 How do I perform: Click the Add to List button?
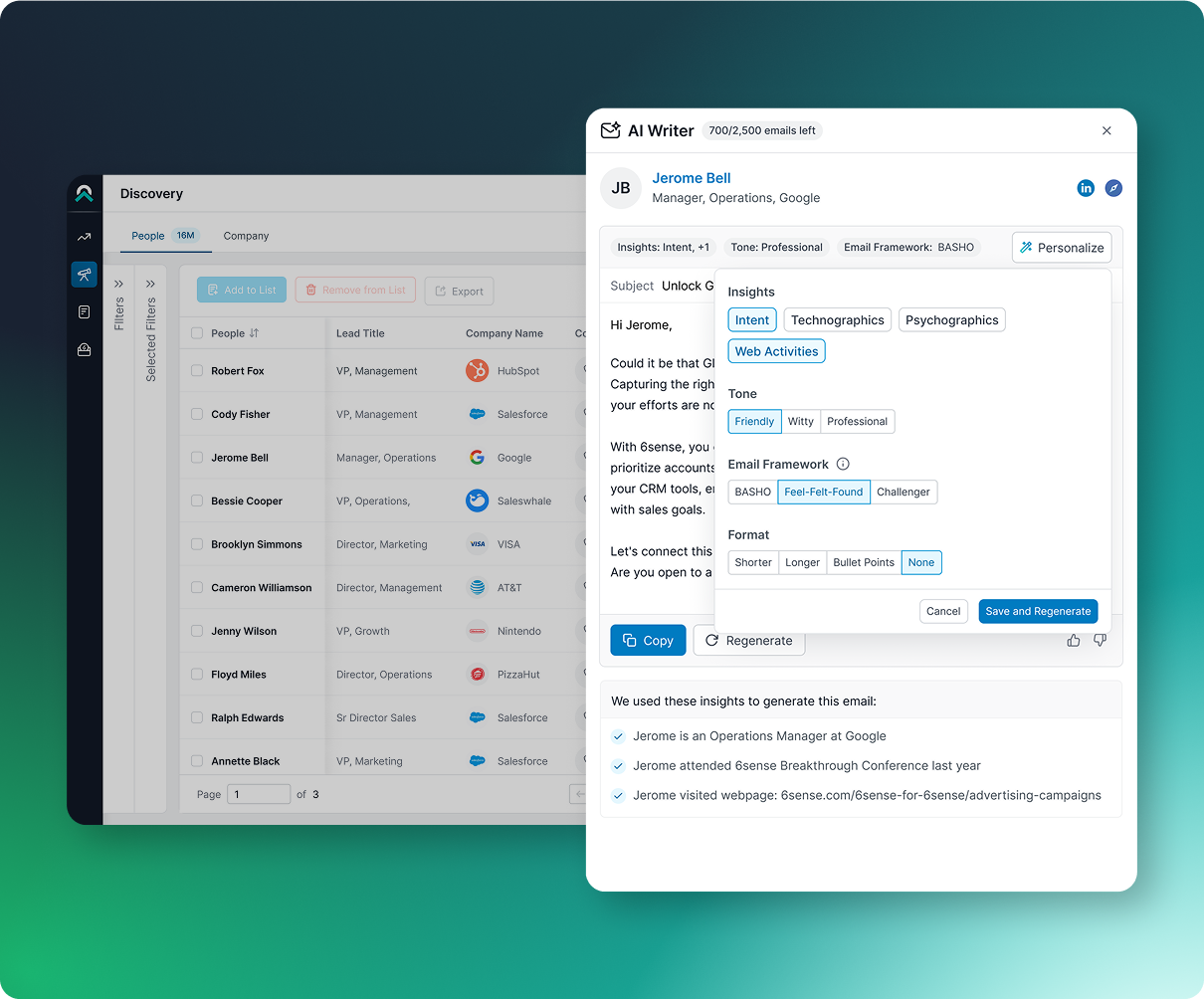click(x=242, y=290)
